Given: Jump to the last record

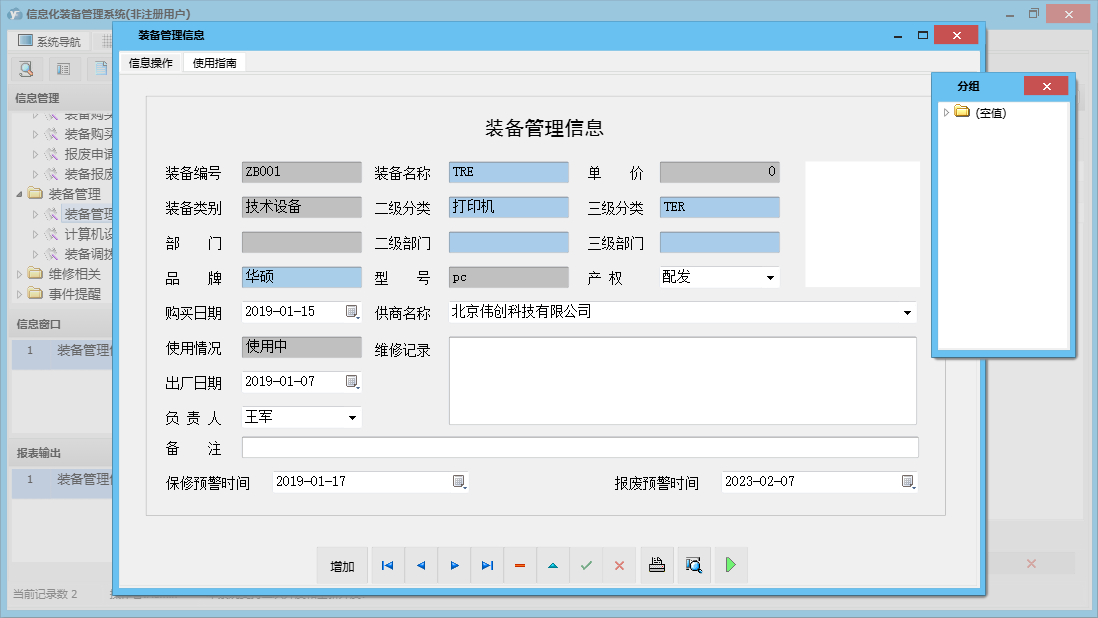Looking at the screenshot, I should pos(487,565).
